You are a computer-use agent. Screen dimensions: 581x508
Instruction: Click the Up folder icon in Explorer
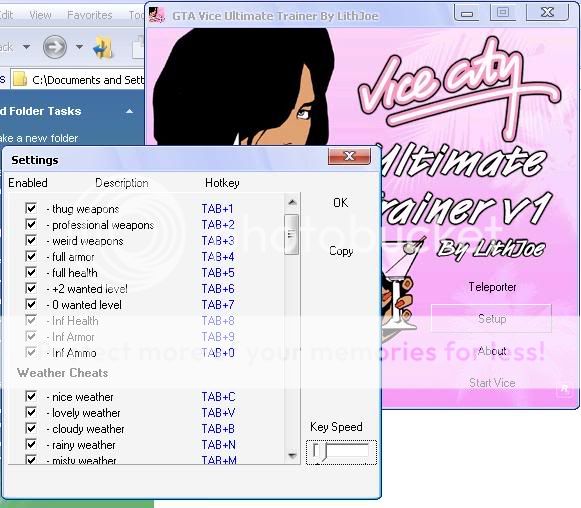tap(103, 47)
